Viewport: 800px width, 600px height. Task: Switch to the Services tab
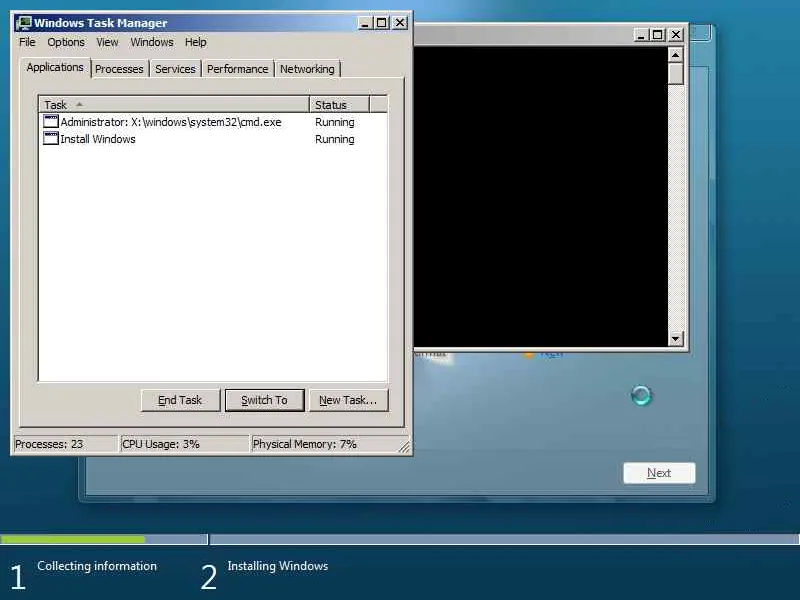click(175, 69)
